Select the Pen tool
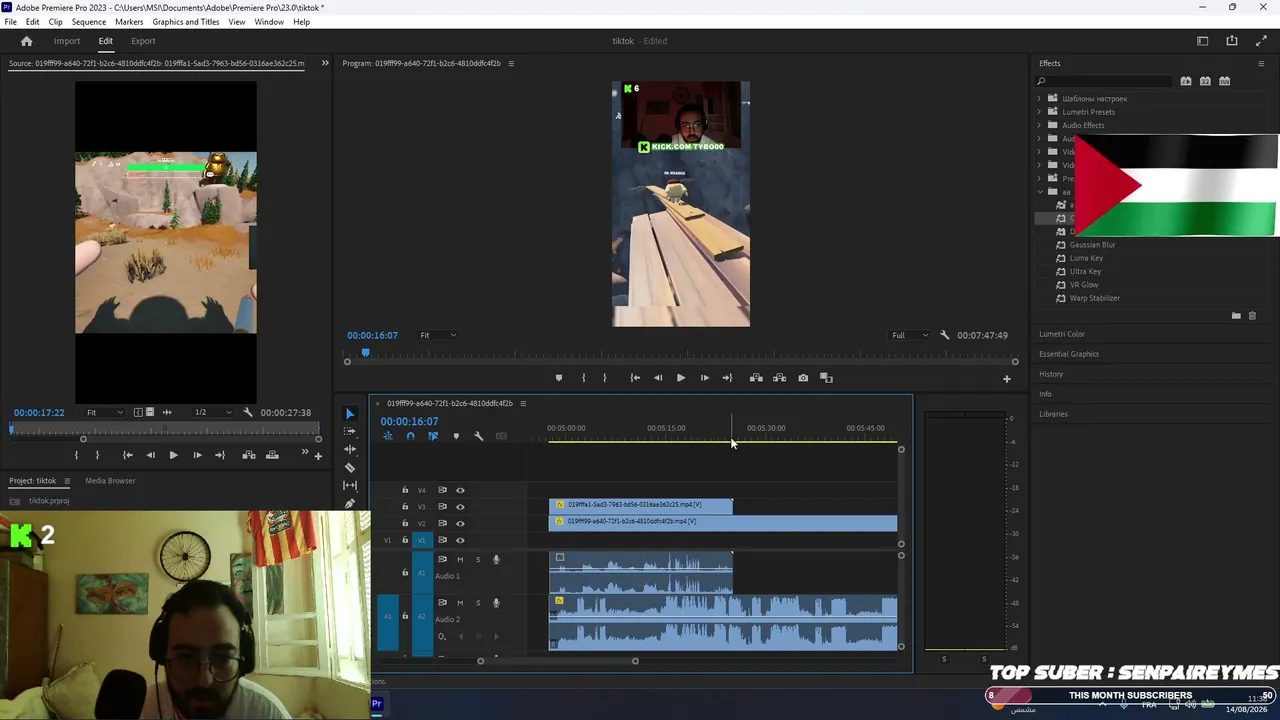 coord(349,503)
